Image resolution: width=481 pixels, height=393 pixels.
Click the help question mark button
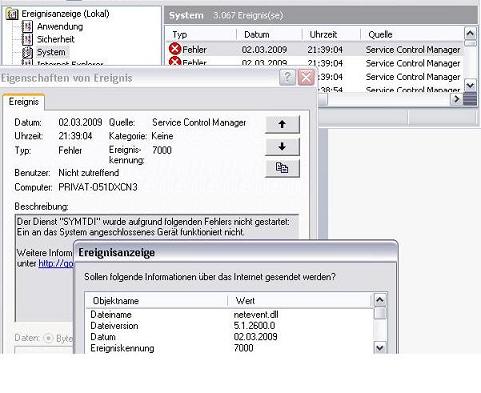(x=287, y=78)
